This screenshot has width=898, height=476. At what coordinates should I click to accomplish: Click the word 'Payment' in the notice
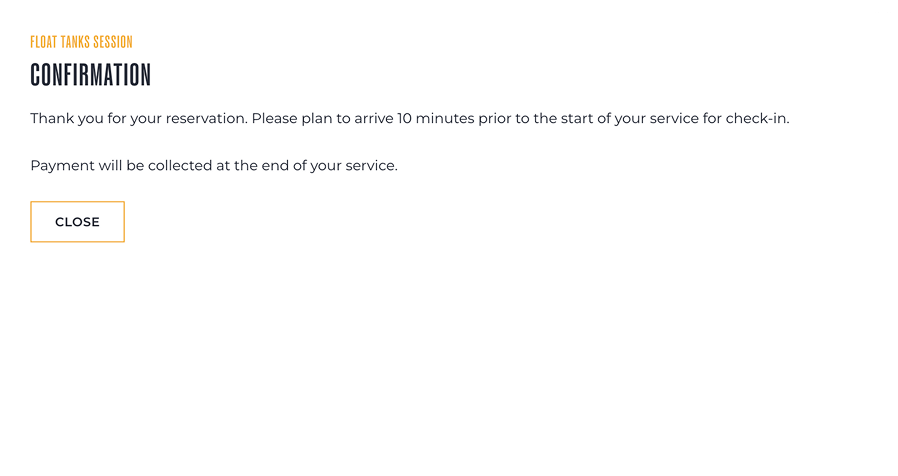[62, 166]
